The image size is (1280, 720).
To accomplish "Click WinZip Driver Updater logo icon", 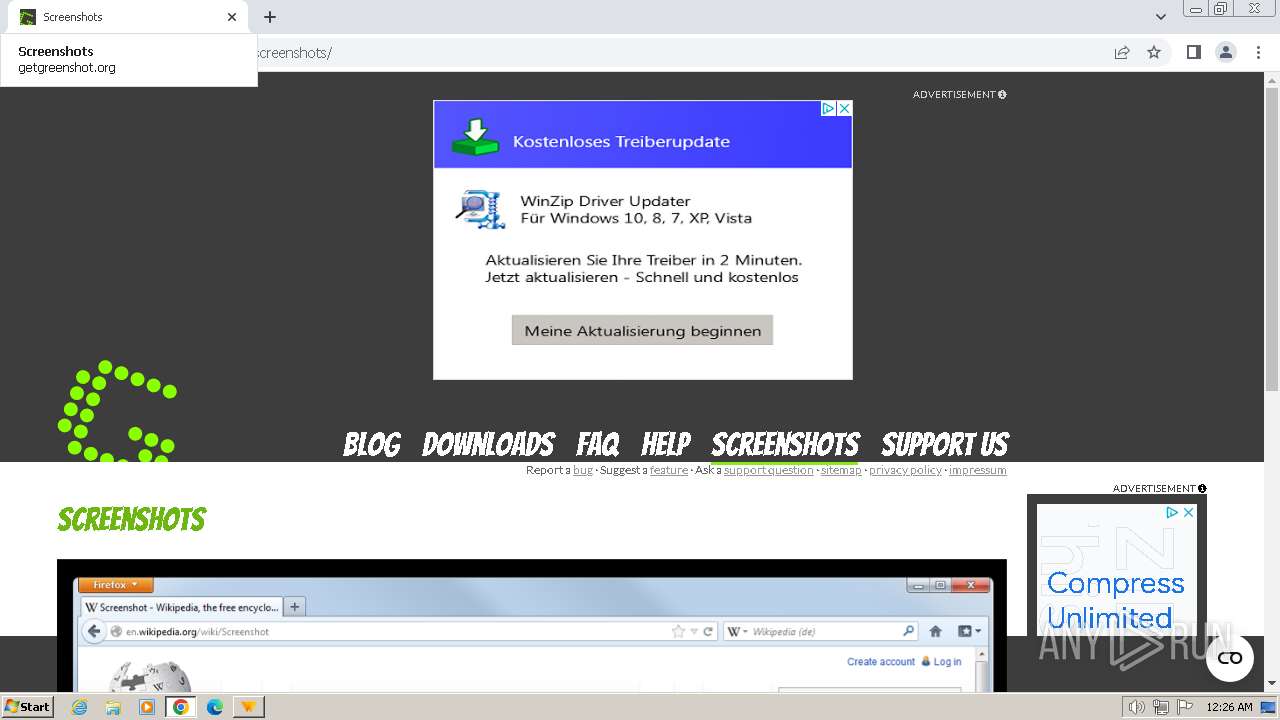I will (480, 209).
